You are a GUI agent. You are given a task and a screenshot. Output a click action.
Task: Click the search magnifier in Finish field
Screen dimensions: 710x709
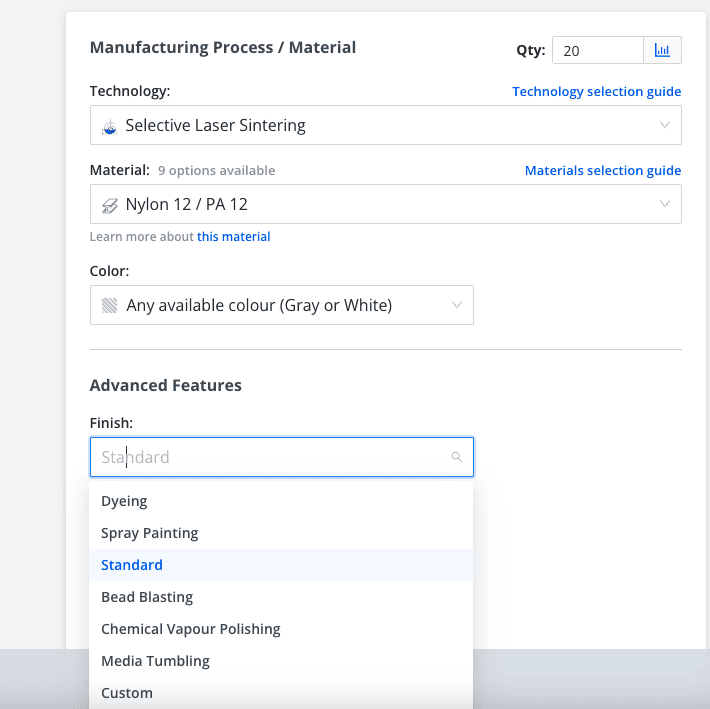(x=457, y=457)
